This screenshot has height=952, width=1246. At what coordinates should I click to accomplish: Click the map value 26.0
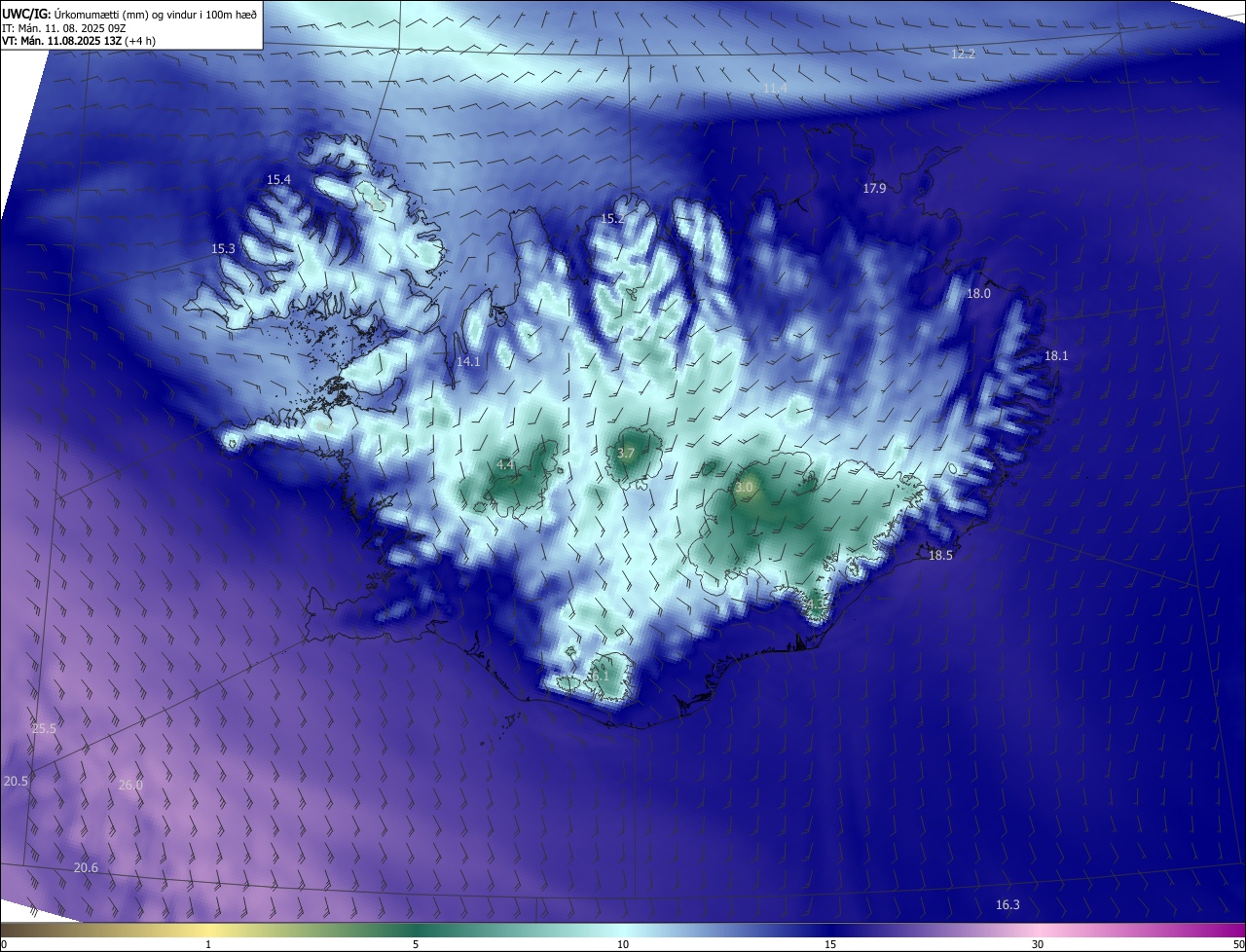[x=130, y=785]
